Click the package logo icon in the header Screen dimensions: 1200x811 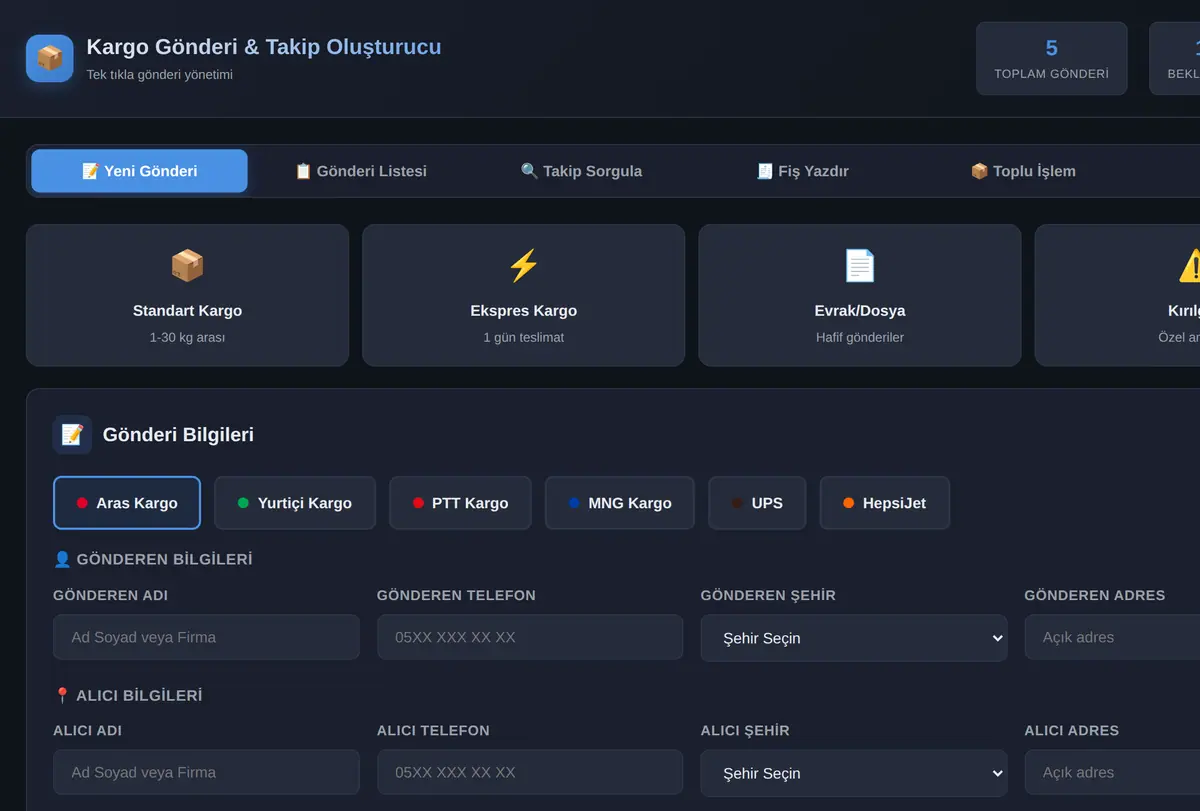pyautogui.click(x=50, y=58)
